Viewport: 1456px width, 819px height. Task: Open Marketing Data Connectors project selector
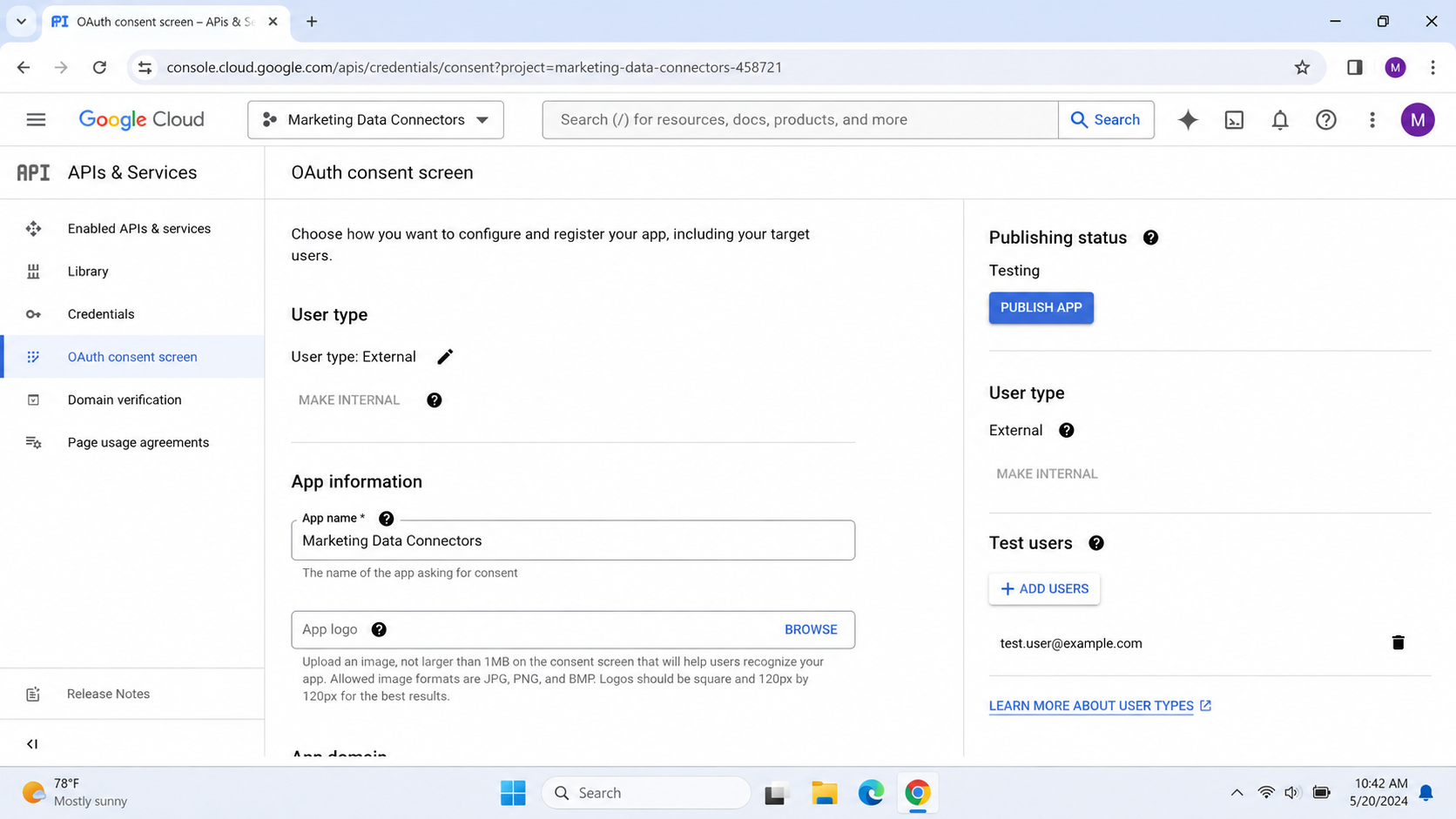(x=375, y=120)
